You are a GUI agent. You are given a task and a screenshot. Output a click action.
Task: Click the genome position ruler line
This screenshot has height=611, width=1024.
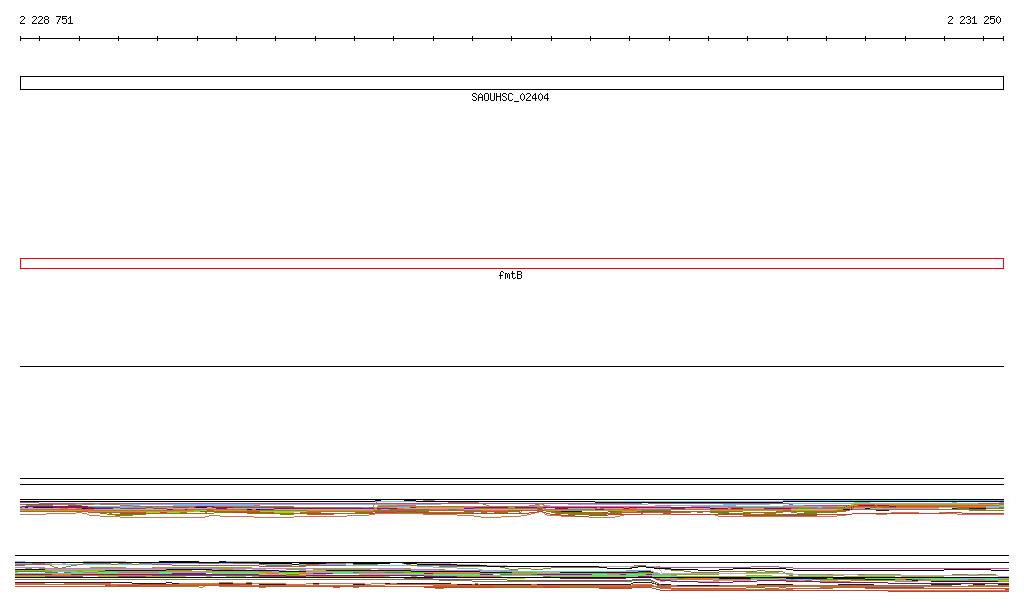click(512, 39)
